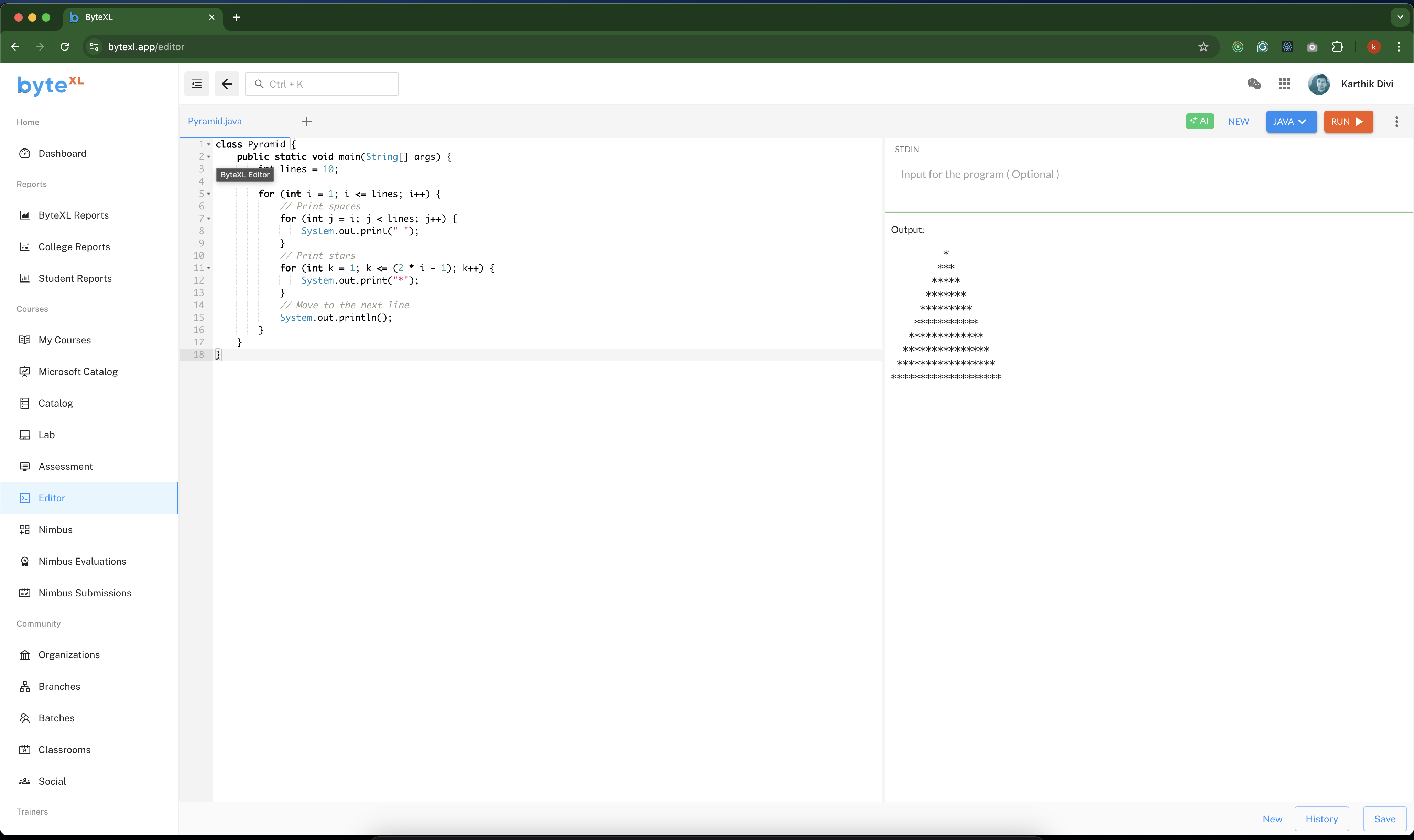The height and width of the screenshot is (840, 1414).
Task: Select the Editor item in the sidebar
Action: click(x=51, y=498)
